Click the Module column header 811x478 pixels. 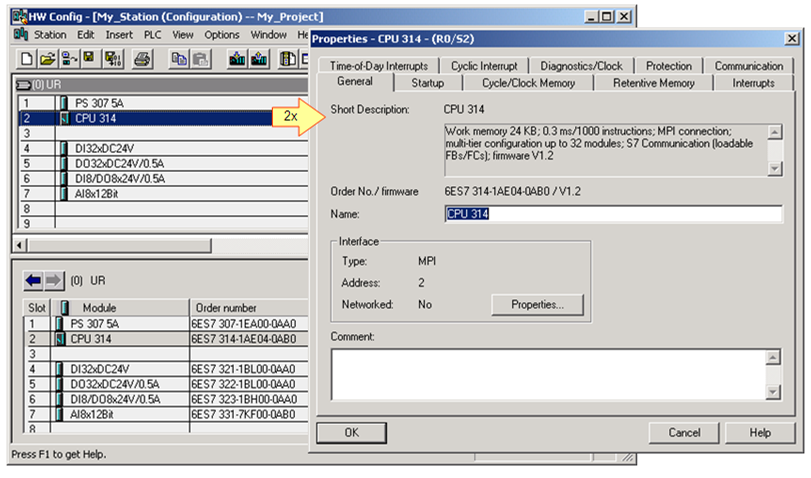point(120,308)
